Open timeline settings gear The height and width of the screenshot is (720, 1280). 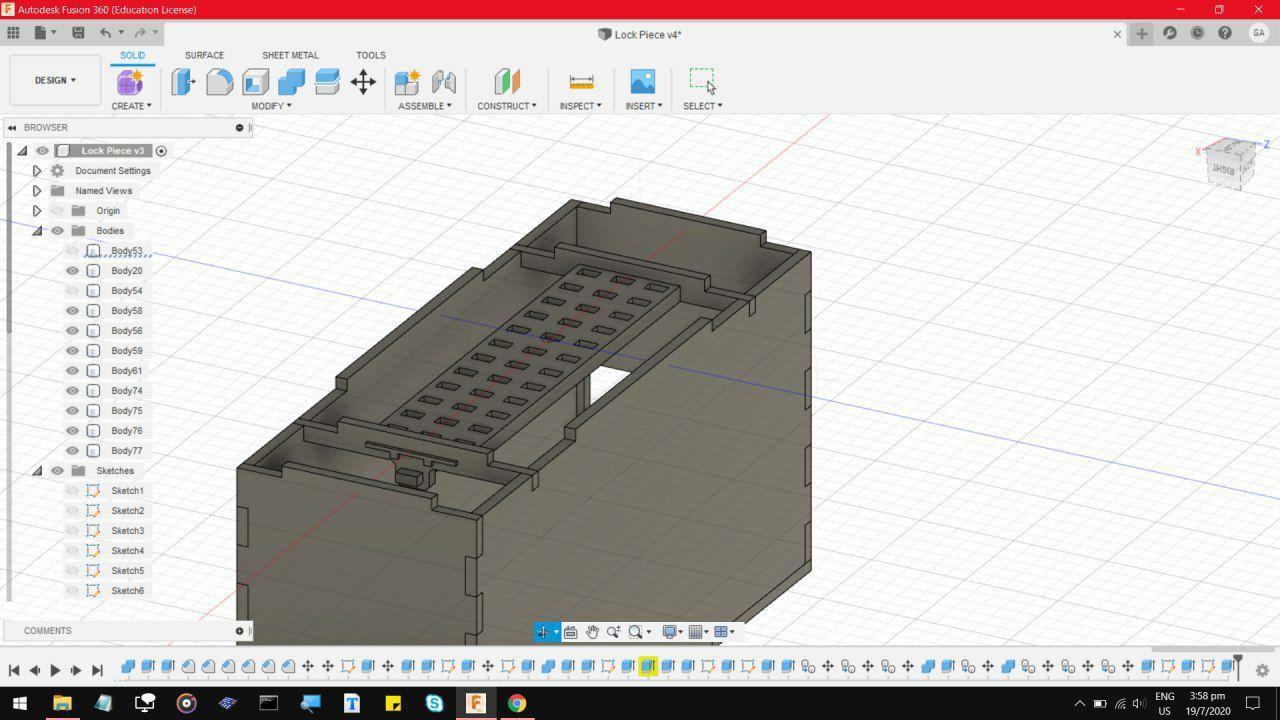(1262, 670)
